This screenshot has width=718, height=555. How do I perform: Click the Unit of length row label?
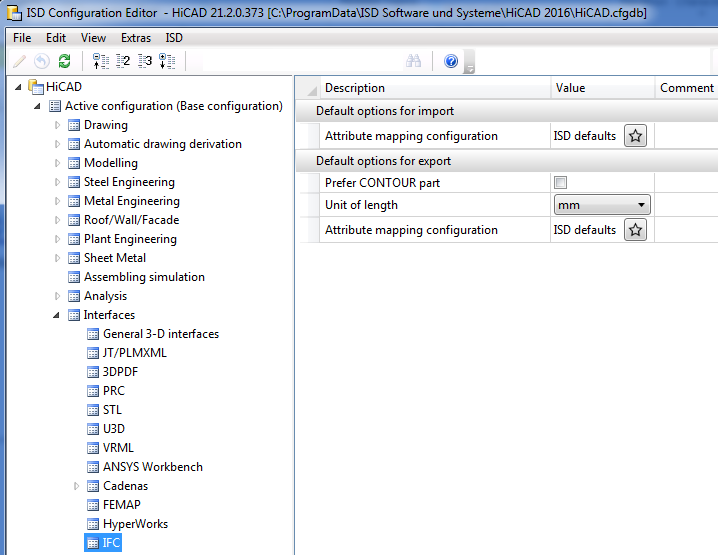pos(361,205)
